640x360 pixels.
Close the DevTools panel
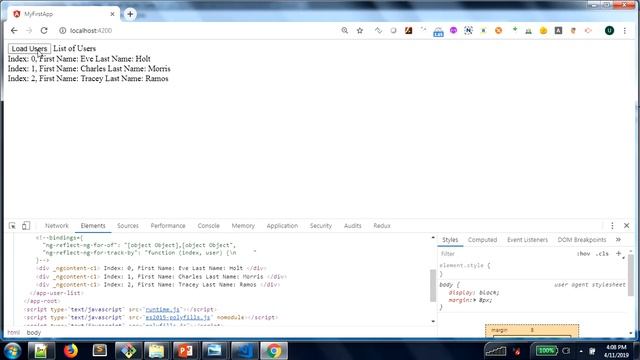pyautogui.click(x=627, y=226)
